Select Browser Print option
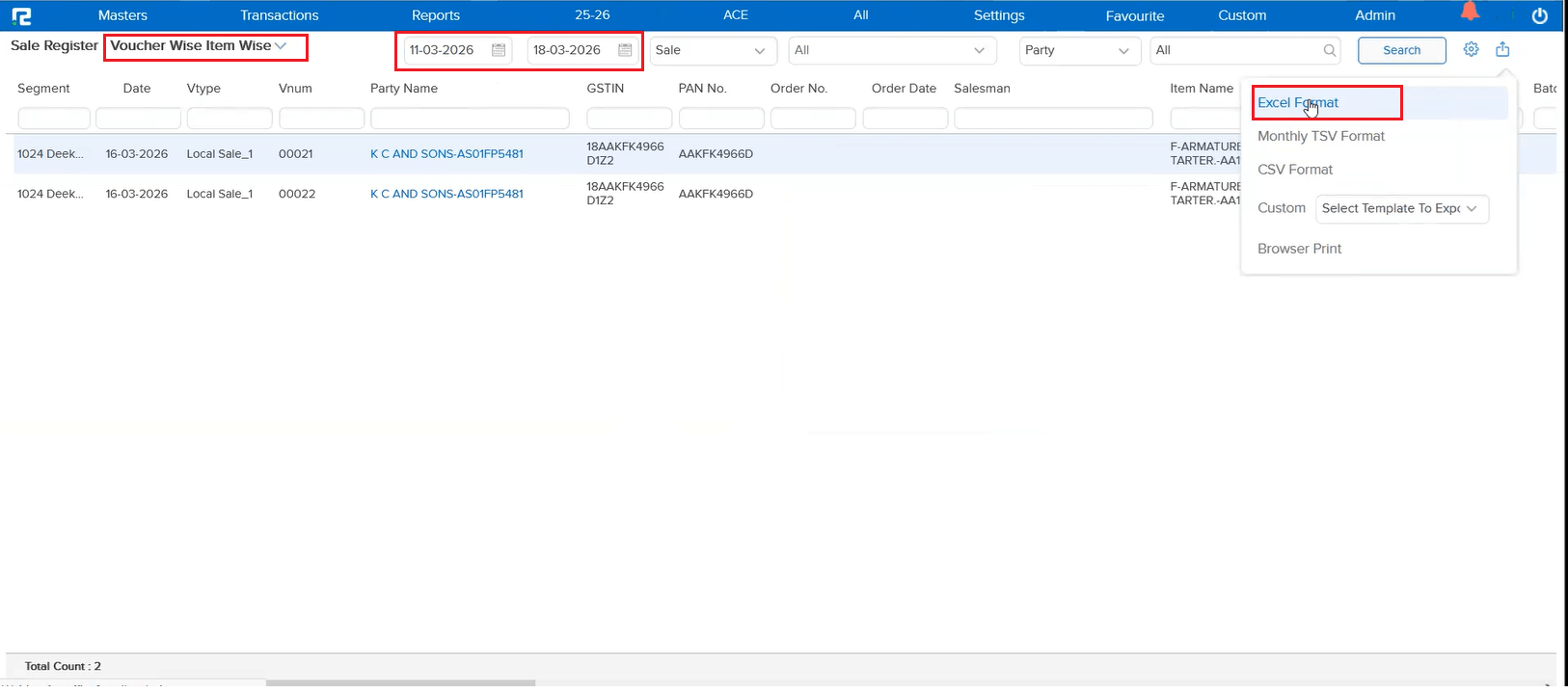Screen dimensions: 1568x693 tap(1300, 249)
